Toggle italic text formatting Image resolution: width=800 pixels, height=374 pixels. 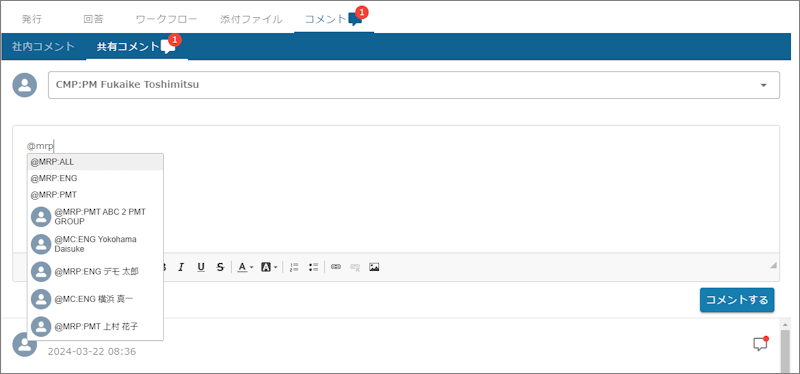pyautogui.click(x=181, y=267)
